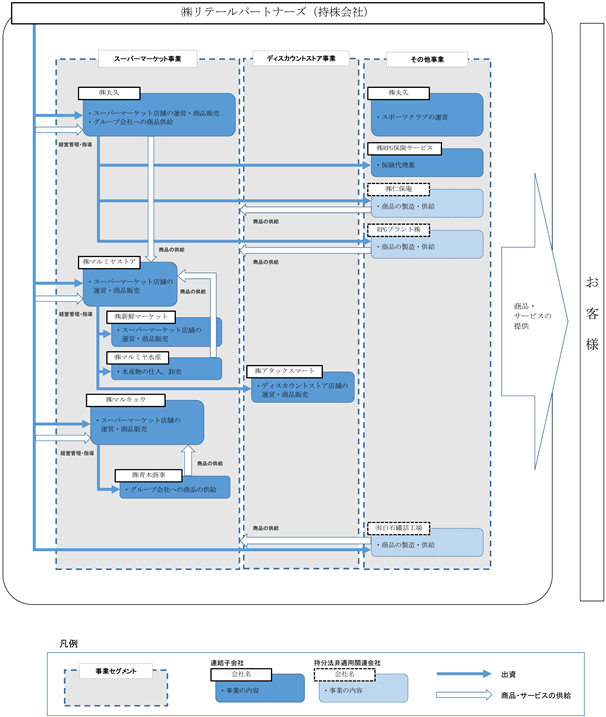Click the '凡例' legend heading

click(68, 644)
